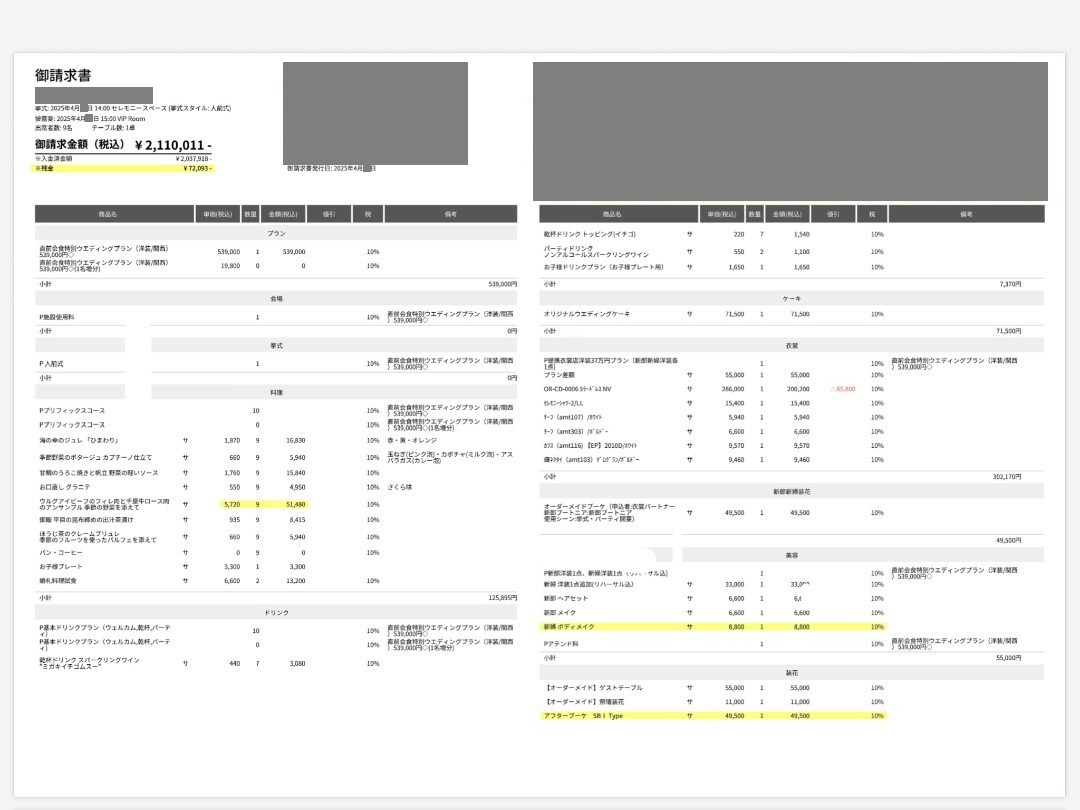
Task: Click the Pアテンド料 item name
Action: (561, 644)
